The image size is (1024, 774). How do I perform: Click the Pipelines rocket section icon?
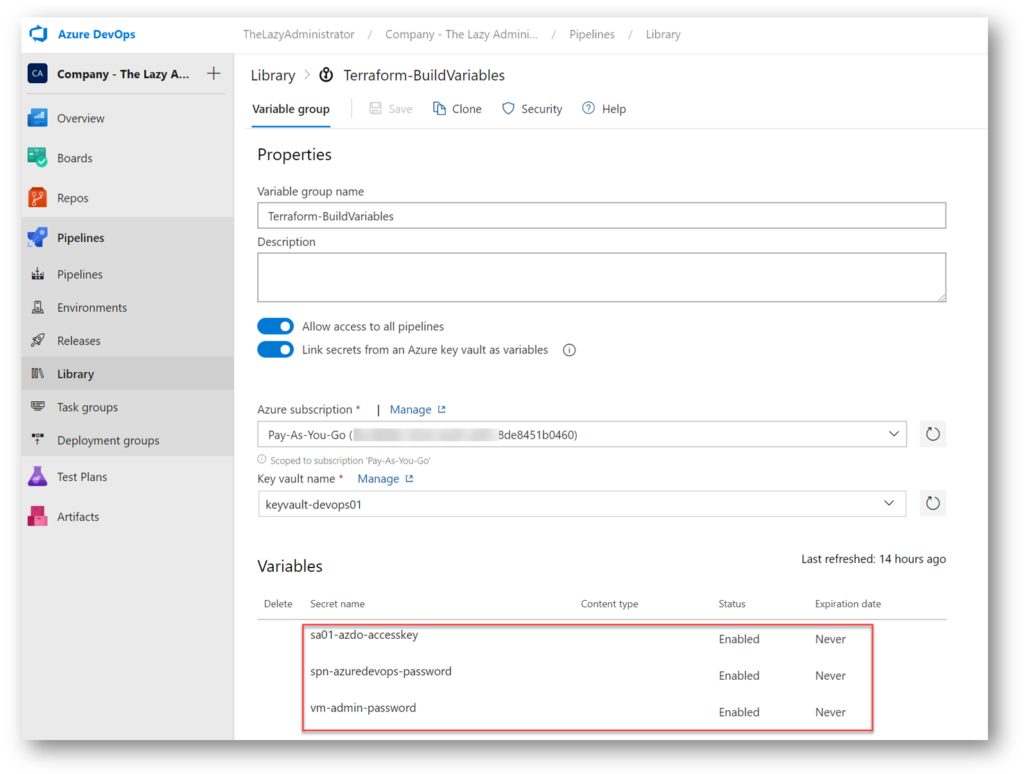point(37,238)
